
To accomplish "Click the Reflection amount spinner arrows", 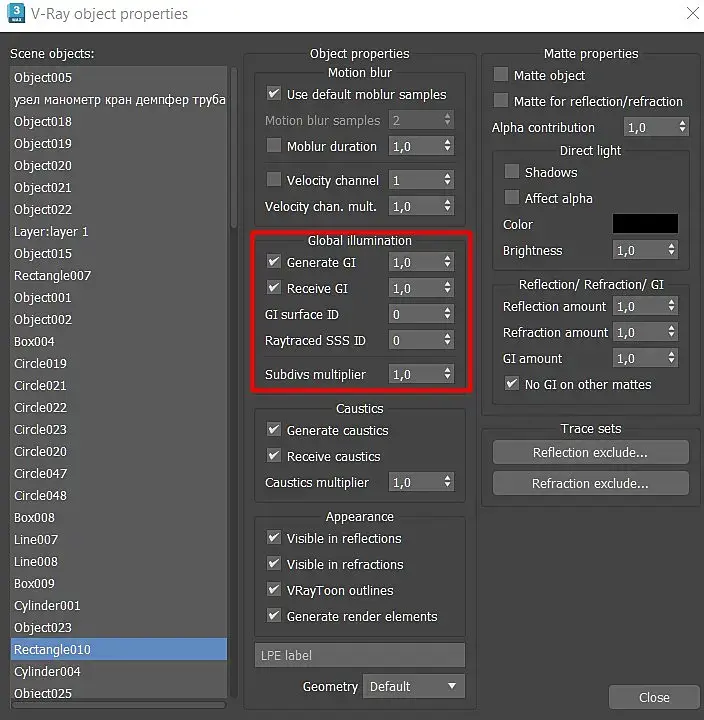I will click(671, 306).
